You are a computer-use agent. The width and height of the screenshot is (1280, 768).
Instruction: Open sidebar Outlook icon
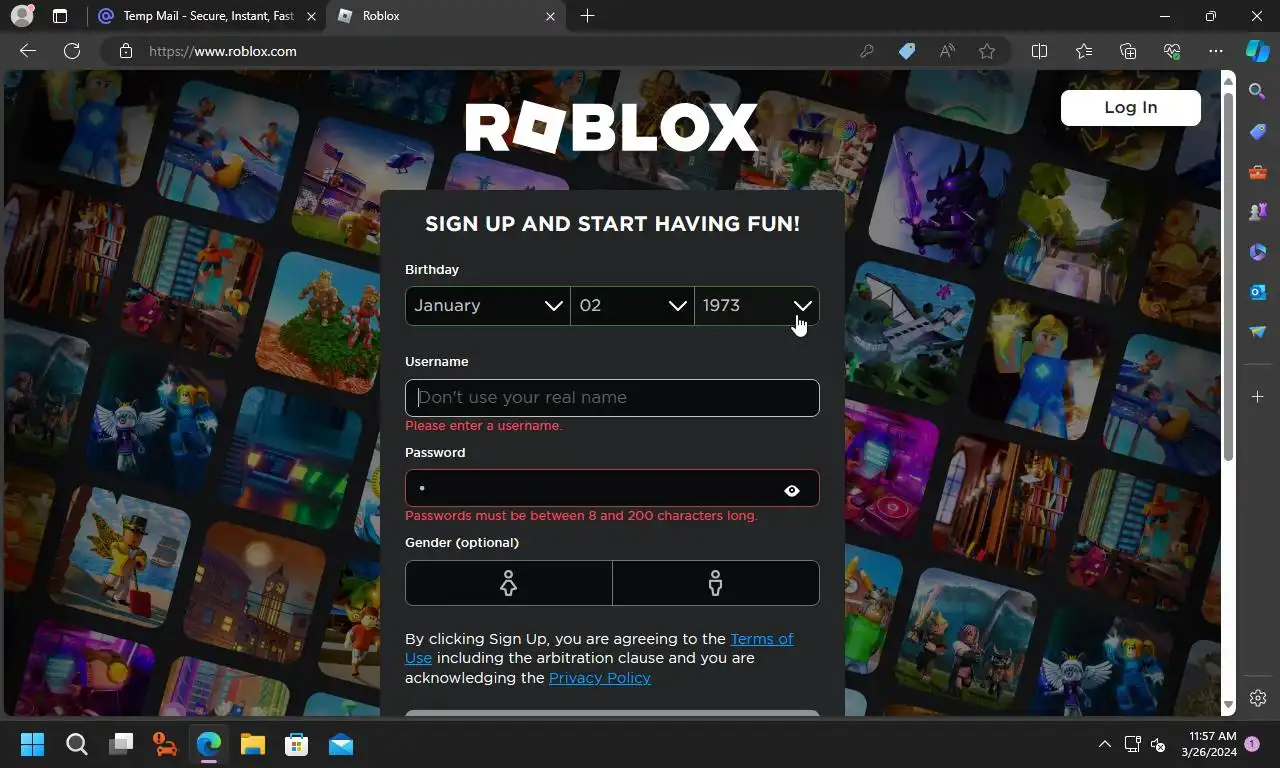tap(1258, 292)
